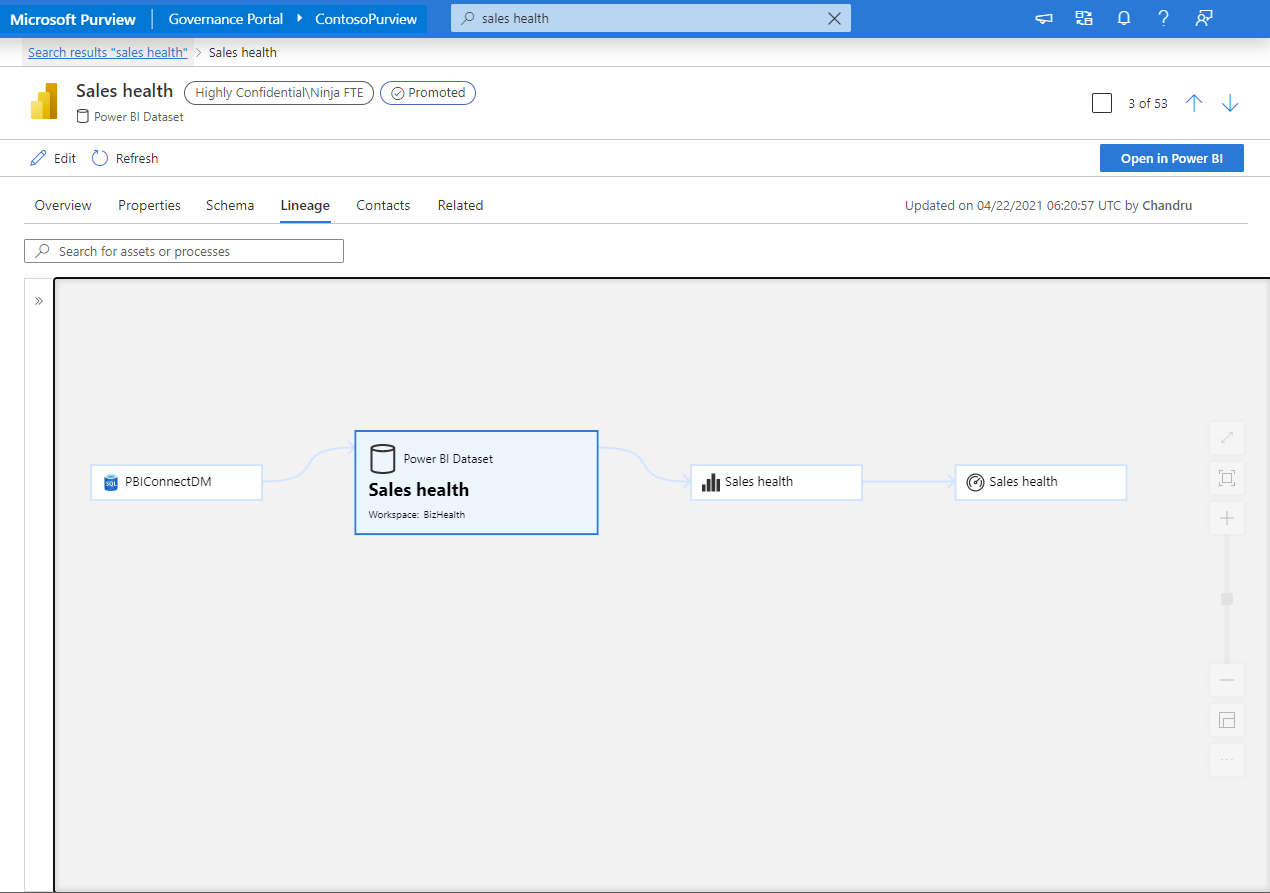Image resolution: width=1270 pixels, height=893 pixels.
Task: Click the Workspace: BizHealth text
Action: [x=417, y=515]
